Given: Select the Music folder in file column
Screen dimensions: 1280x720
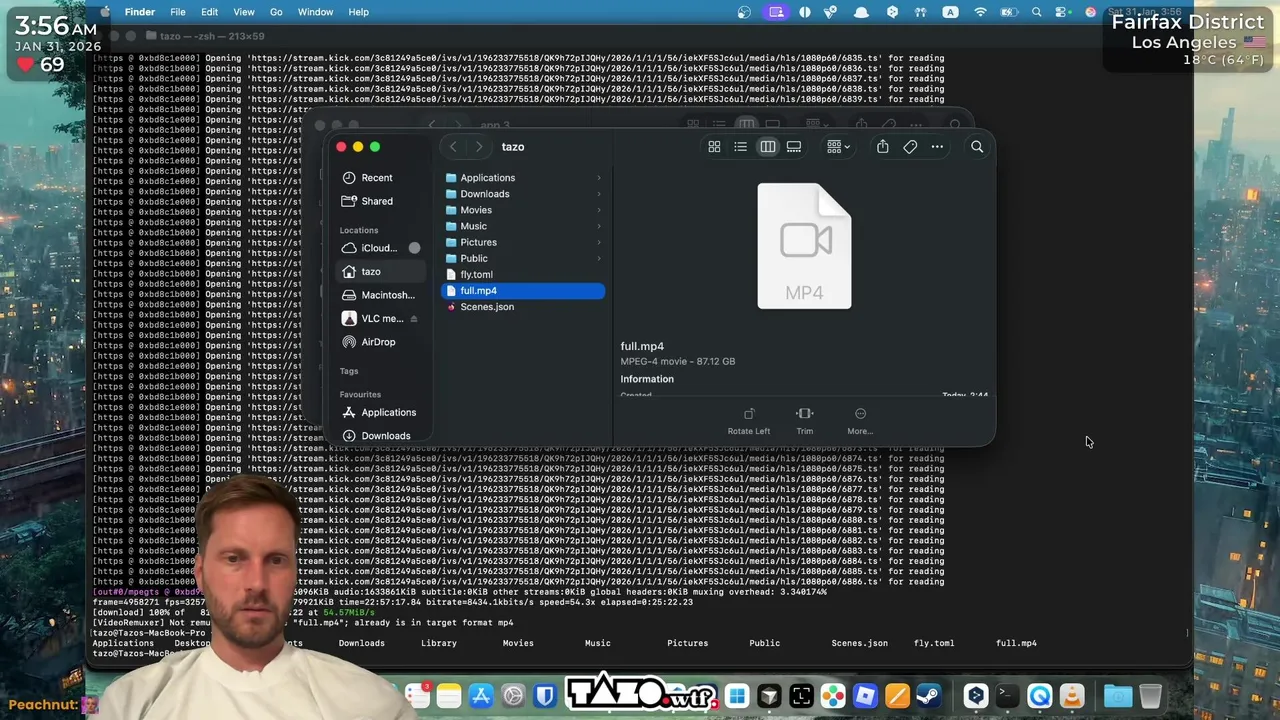Looking at the screenshot, I should click(523, 226).
